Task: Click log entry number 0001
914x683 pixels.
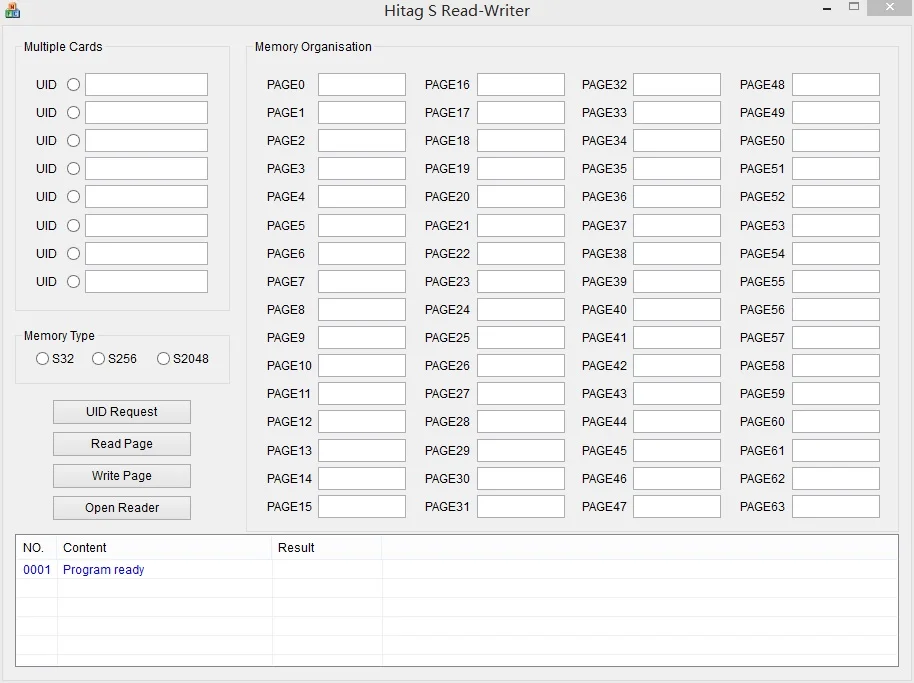Action: 37,569
